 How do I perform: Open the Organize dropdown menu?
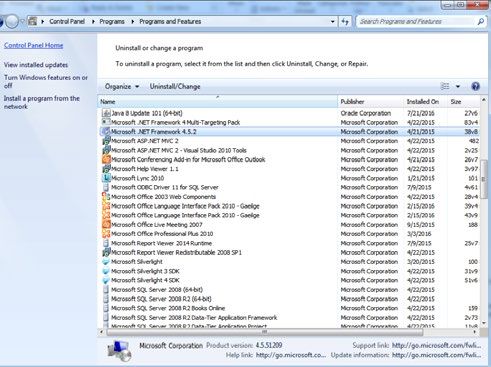122,86
